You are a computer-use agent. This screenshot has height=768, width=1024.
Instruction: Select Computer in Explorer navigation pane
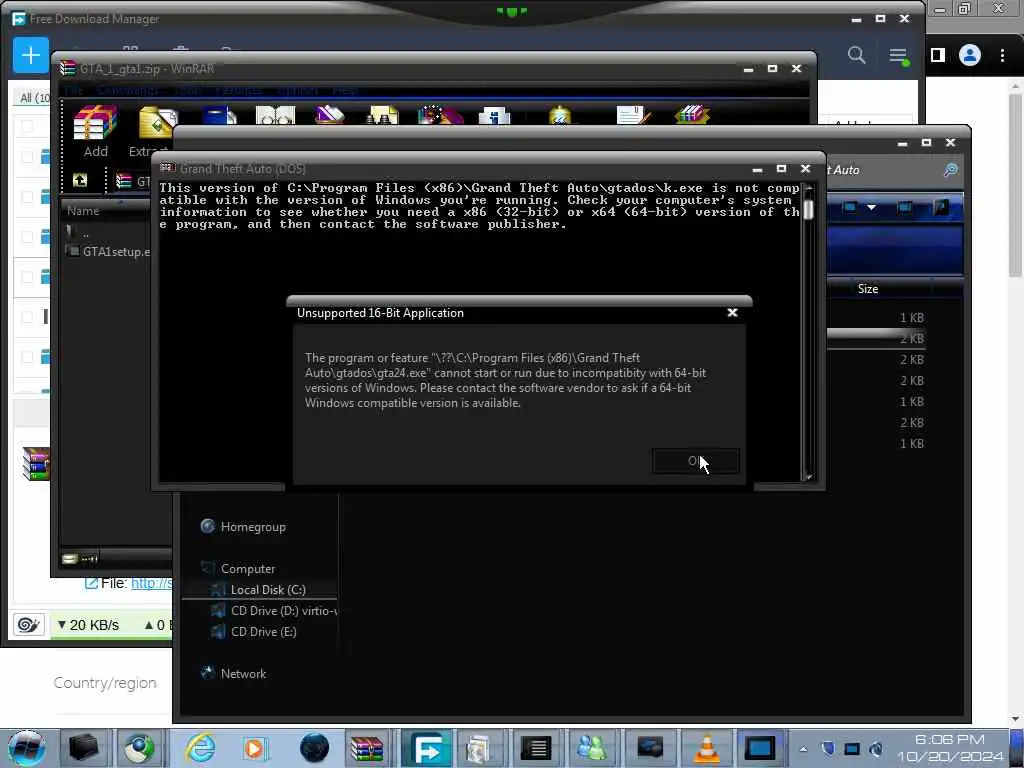point(248,569)
